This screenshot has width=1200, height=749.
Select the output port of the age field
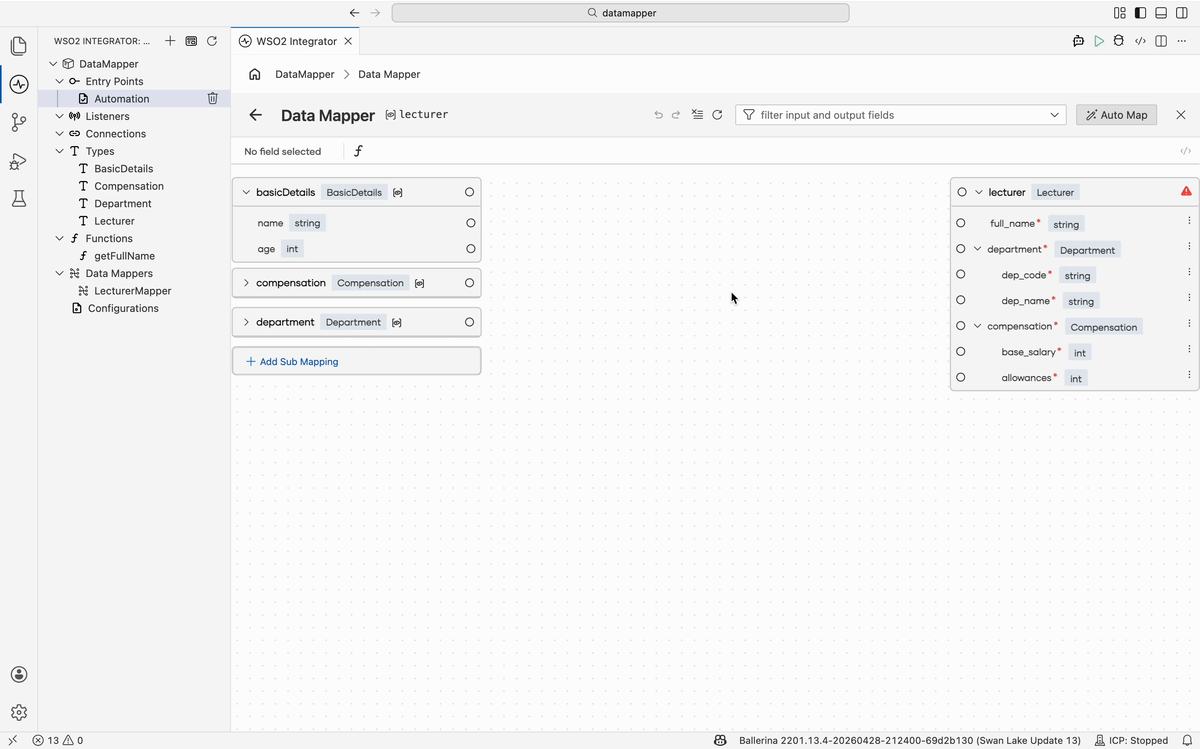[x=470, y=248]
